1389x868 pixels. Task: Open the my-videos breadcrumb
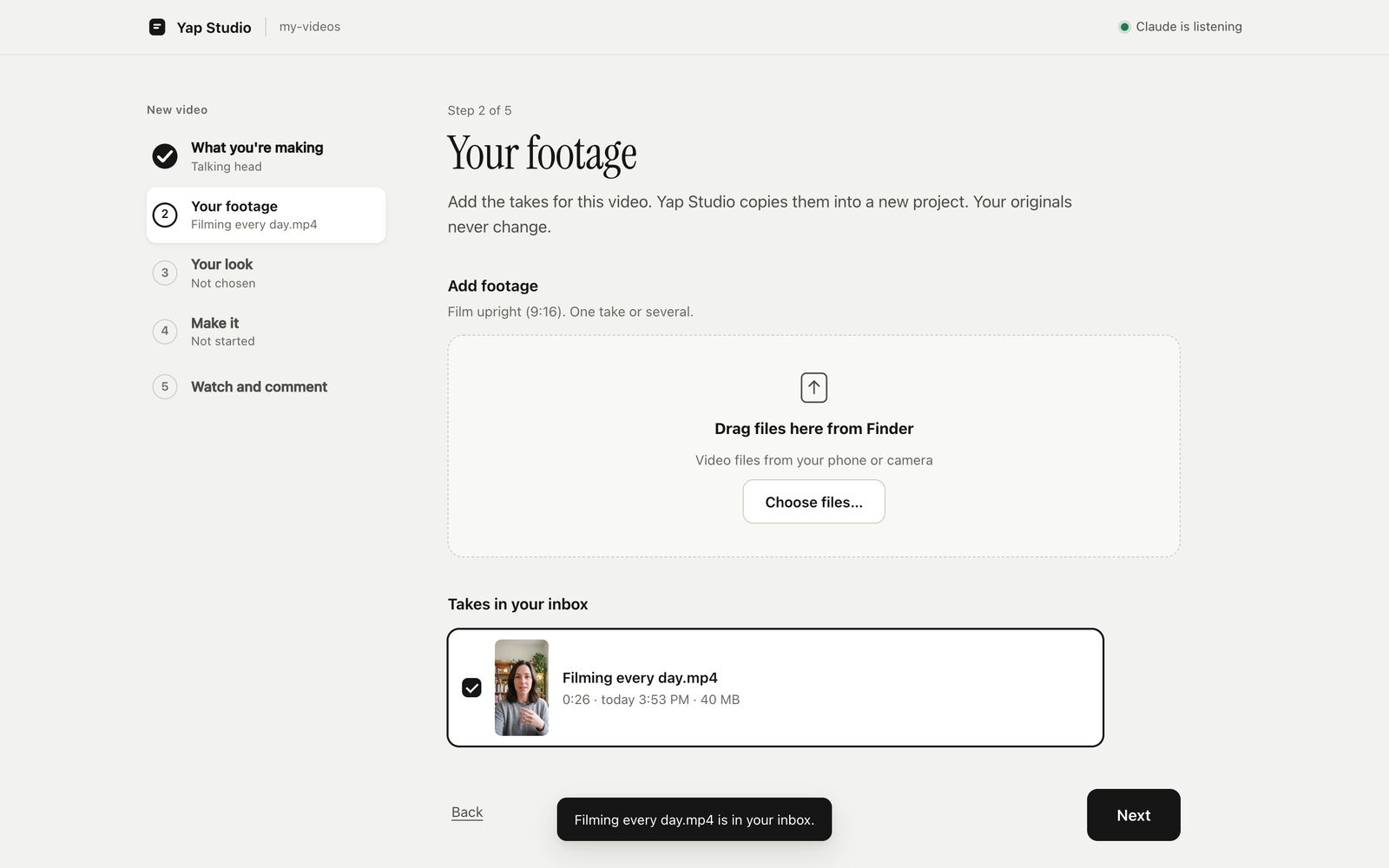click(x=310, y=27)
